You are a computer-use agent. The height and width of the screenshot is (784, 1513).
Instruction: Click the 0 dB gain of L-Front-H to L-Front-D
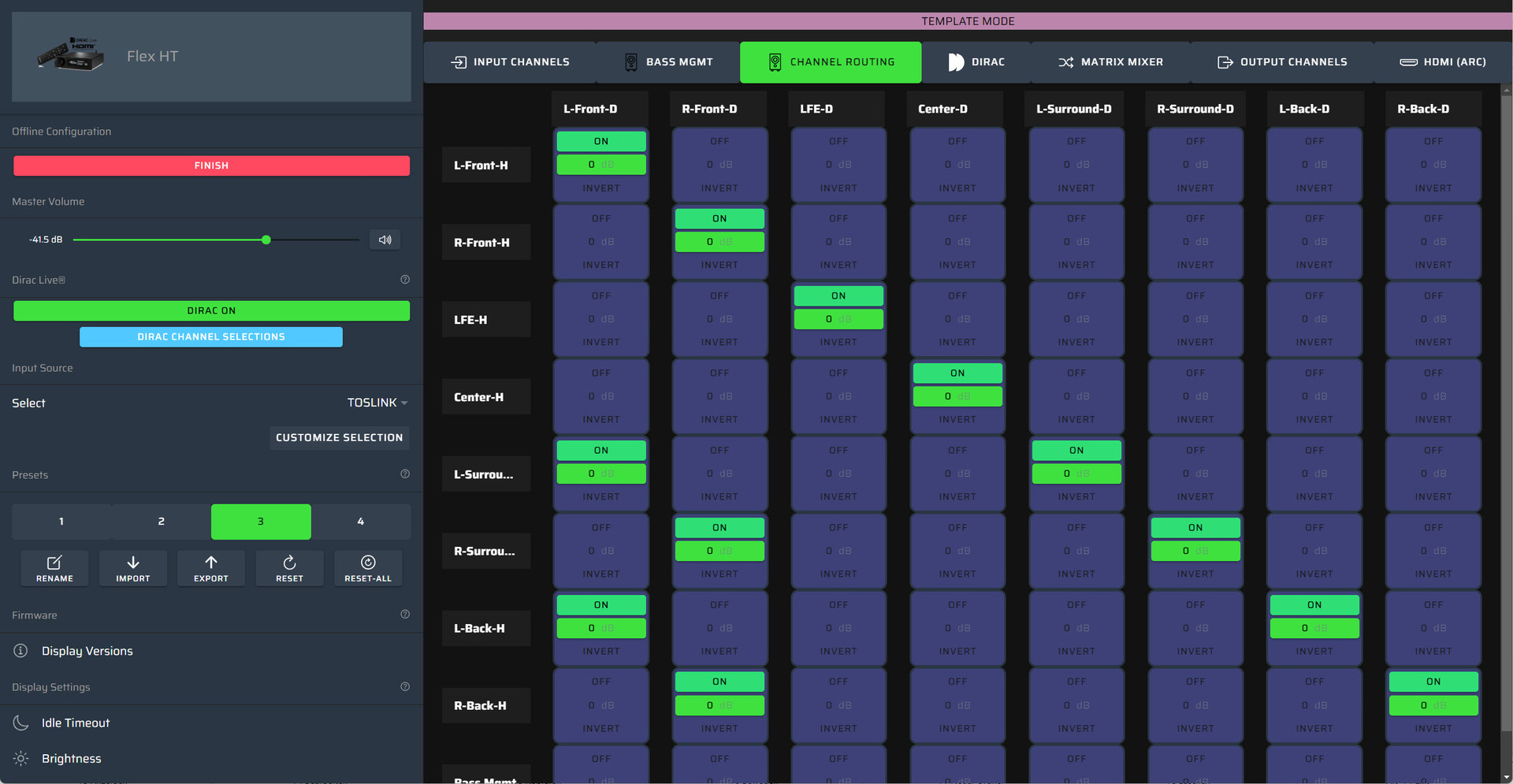click(x=601, y=165)
